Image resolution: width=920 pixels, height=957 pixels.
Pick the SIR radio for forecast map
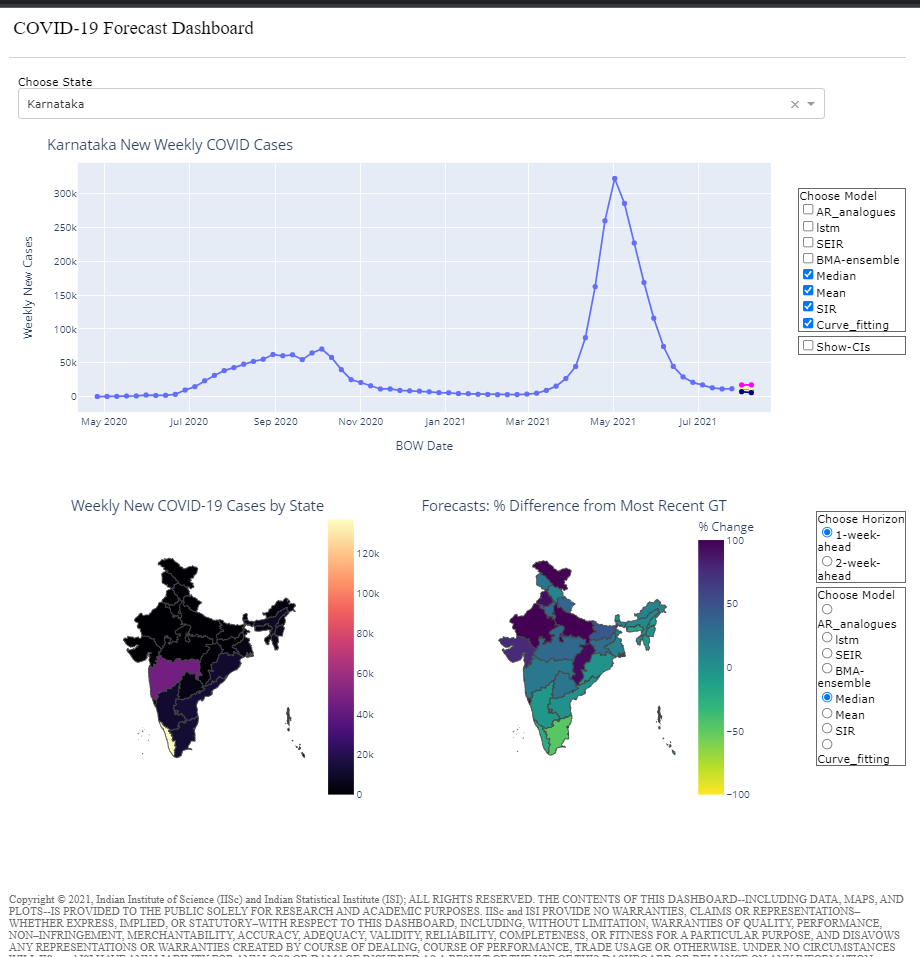826,729
